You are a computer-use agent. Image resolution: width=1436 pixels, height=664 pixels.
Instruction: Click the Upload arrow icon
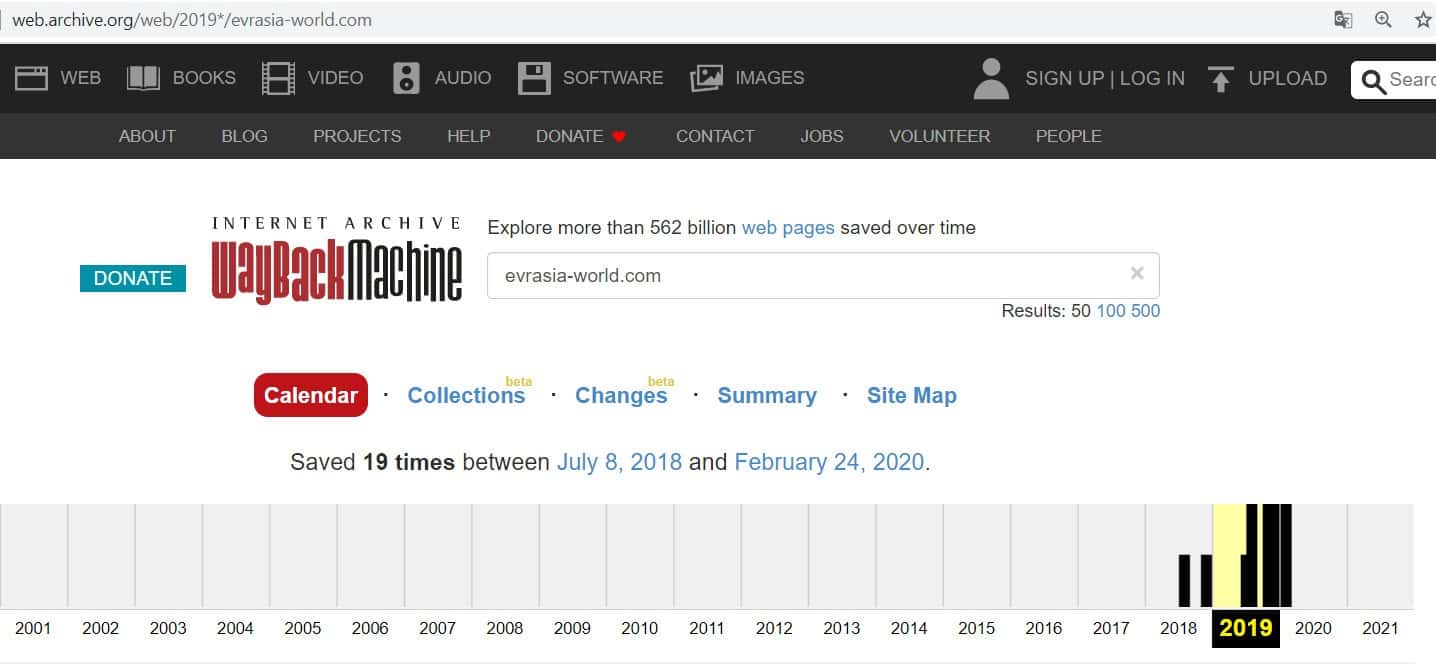pyautogui.click(x=1220, y=78)
